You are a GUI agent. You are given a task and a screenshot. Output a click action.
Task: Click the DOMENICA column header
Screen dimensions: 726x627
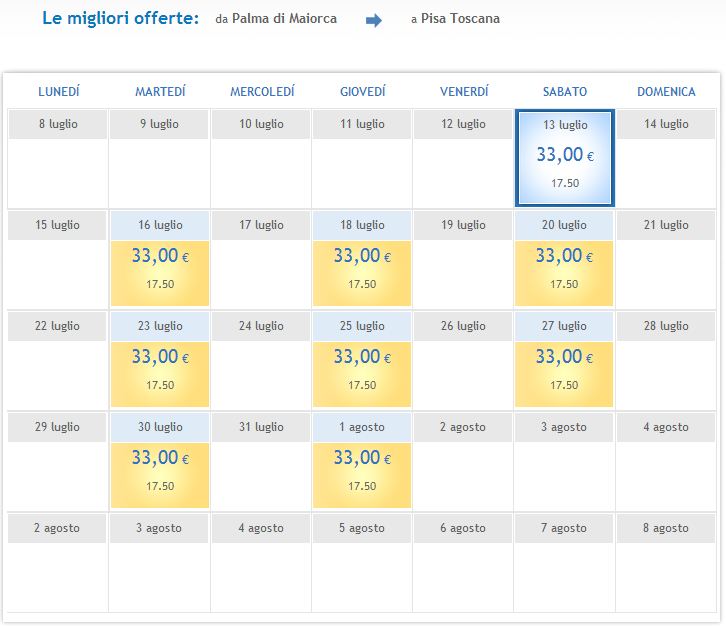tap(666, 92)
